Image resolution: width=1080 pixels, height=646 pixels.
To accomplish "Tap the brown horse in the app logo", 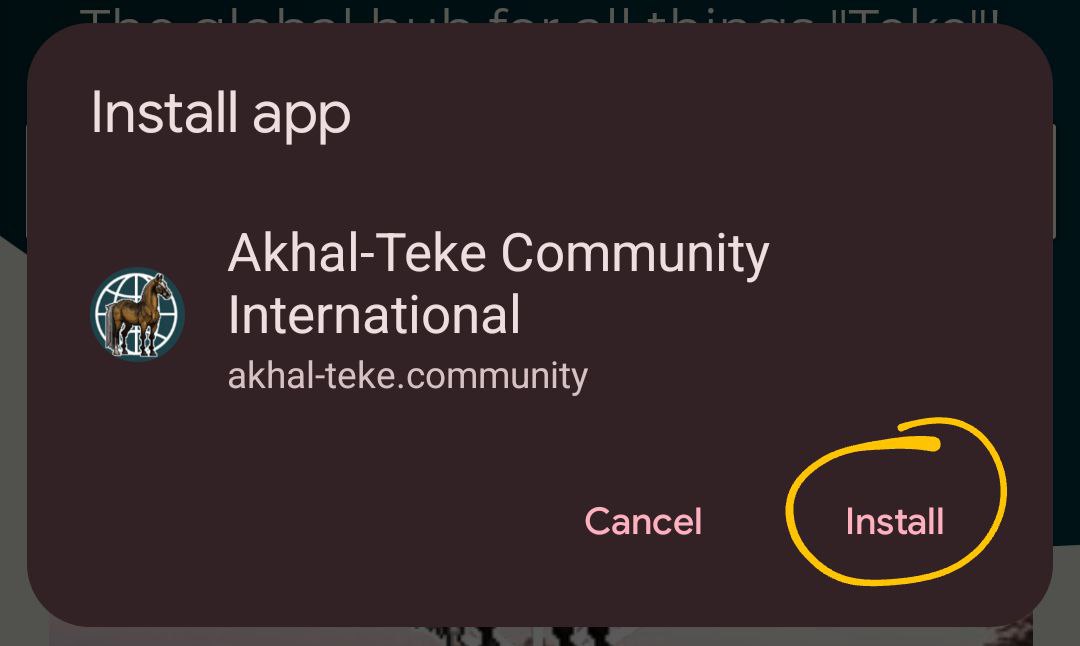I will (140, 314).
